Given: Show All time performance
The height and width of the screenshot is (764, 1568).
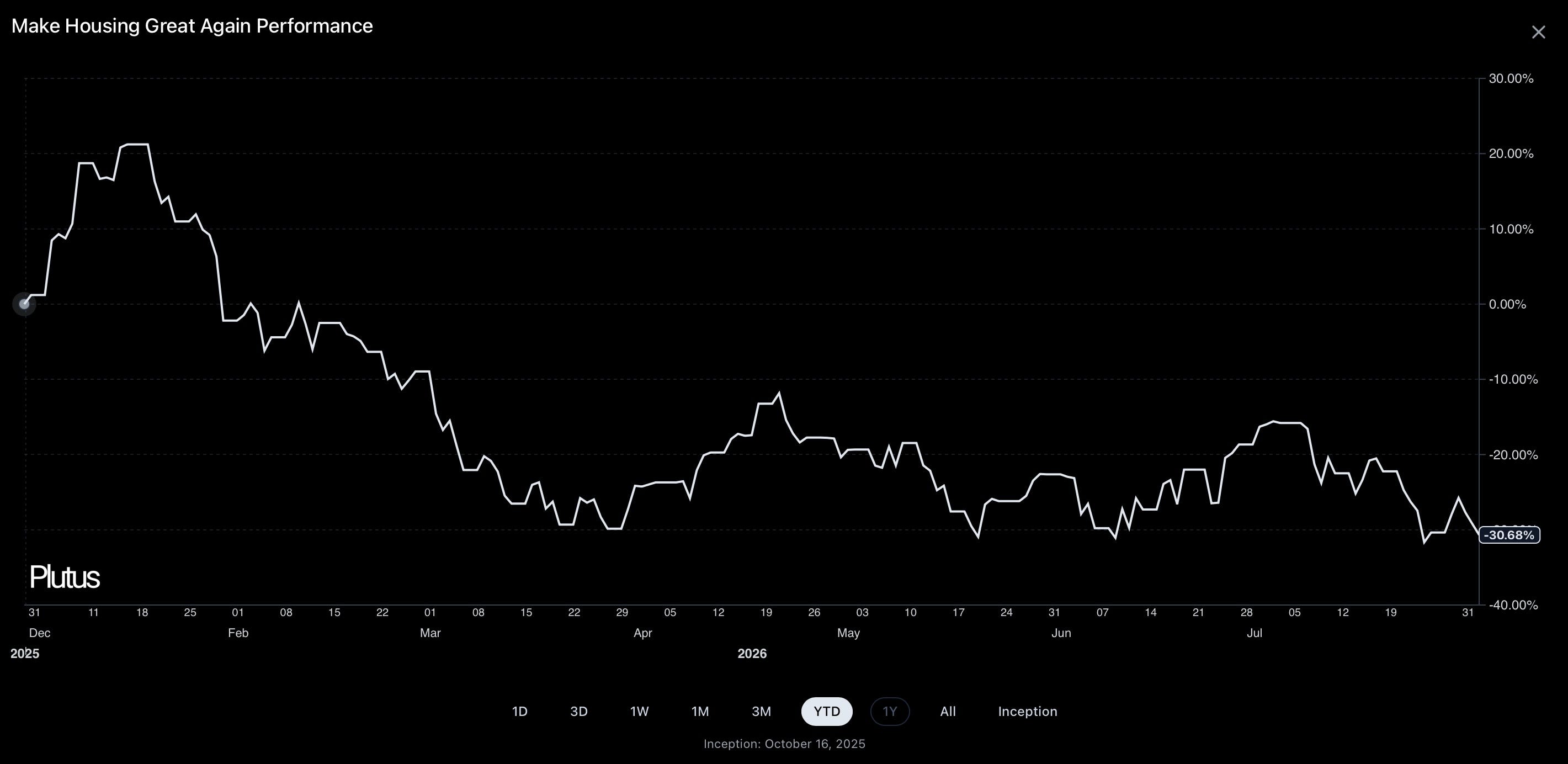Looking at the screenshot, I should 948,711.
